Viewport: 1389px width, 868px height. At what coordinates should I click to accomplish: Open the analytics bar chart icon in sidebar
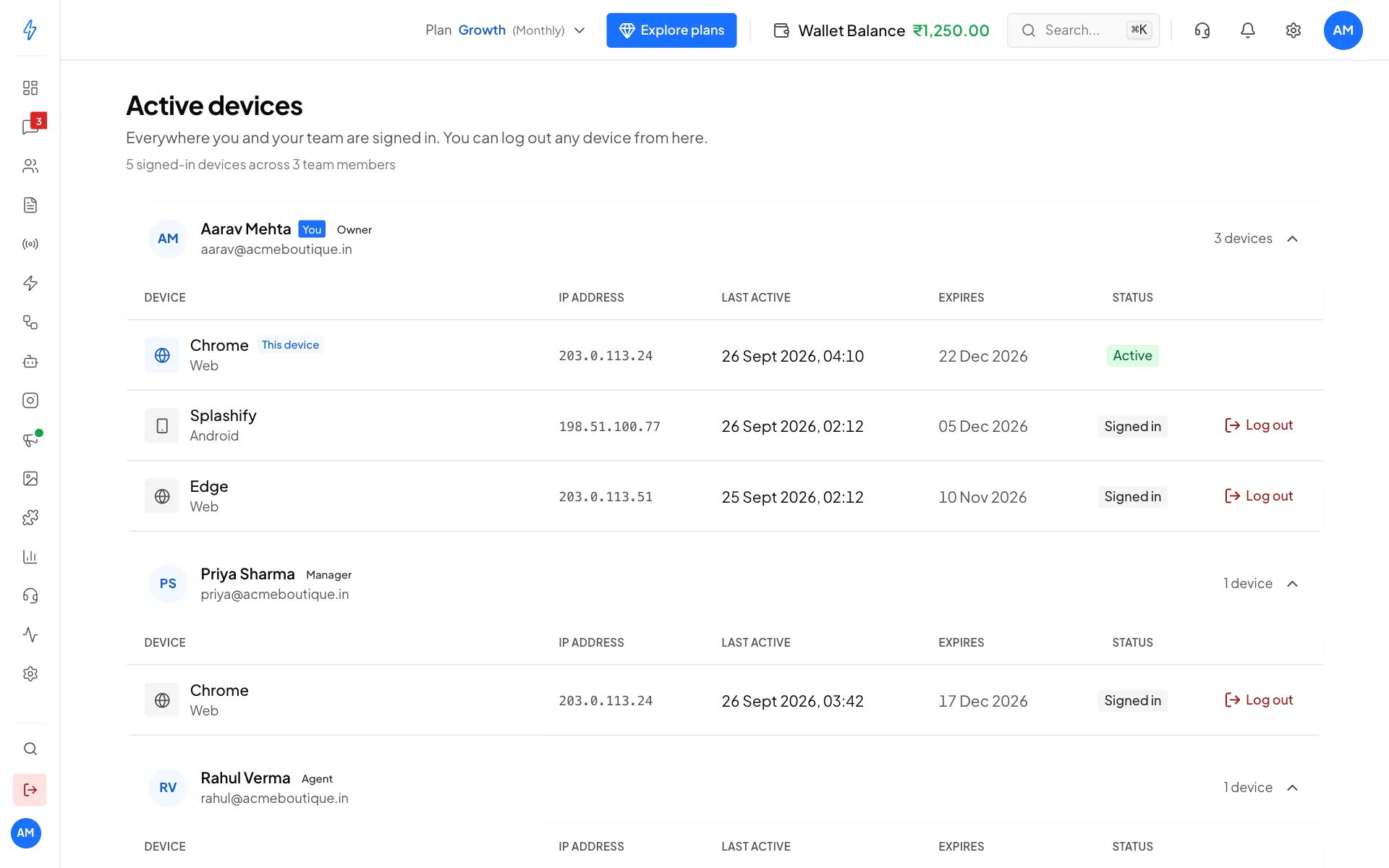pyautogui.click(x=30, y=556)
